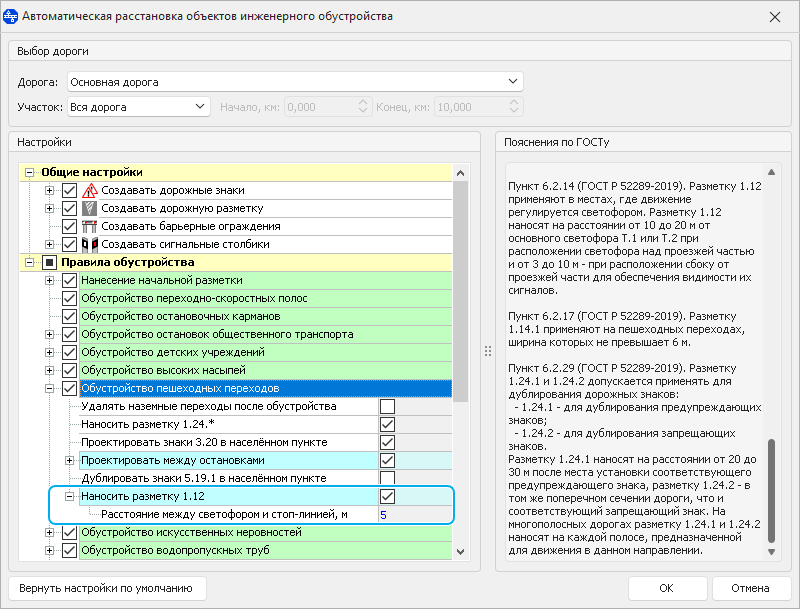
Task: Click the signal posts icon
Action: (x=89, y=244)
